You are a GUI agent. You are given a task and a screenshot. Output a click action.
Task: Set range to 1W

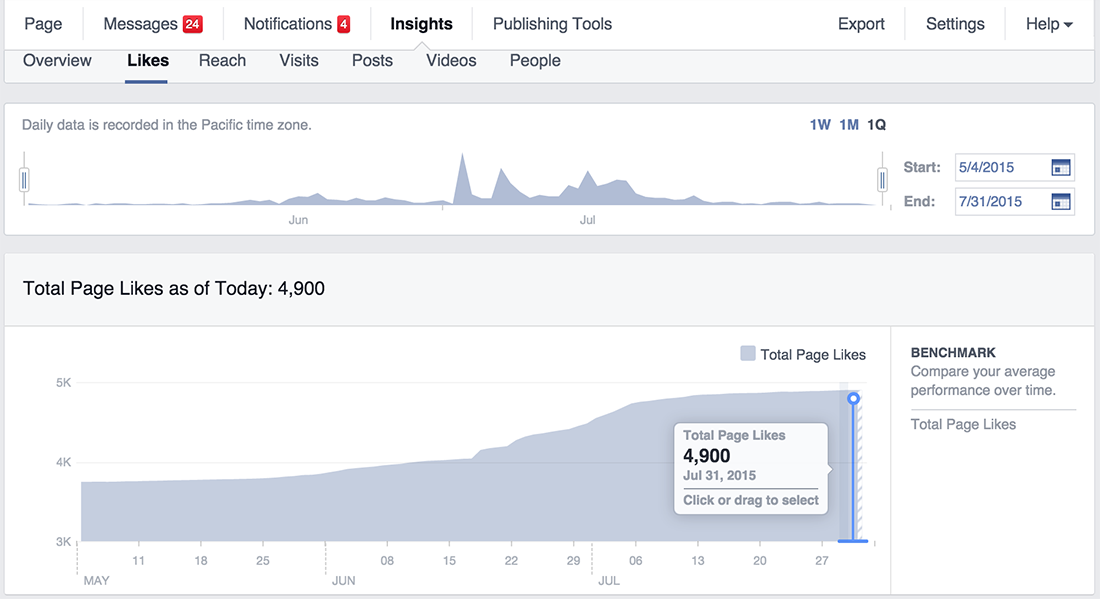tap(819, 125)
